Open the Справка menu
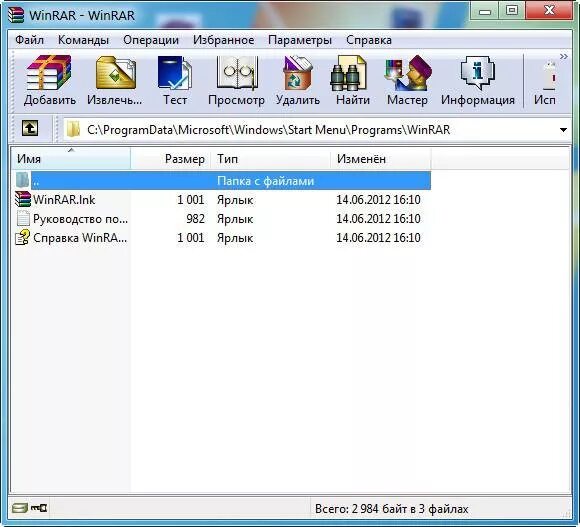The width and height of the screenshot is (580, 527). pos(369,40)
